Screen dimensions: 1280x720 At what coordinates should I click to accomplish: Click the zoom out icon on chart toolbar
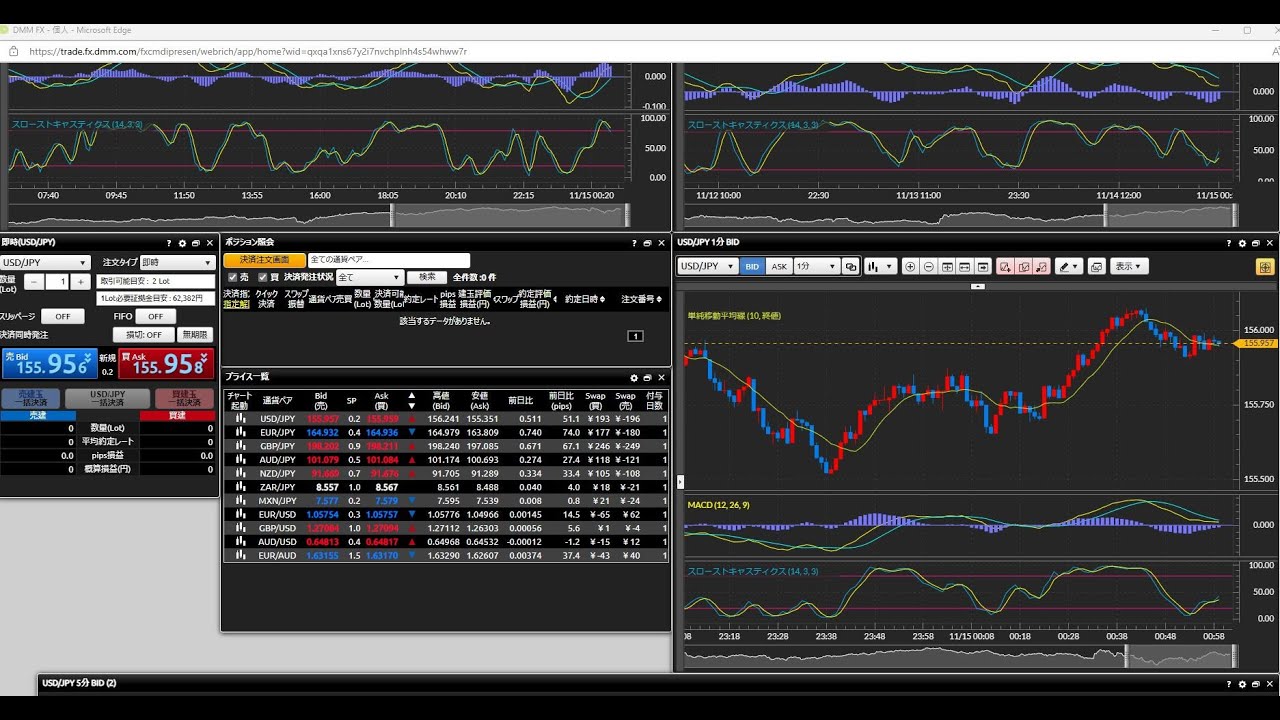pyautogui.click(x=928, y=267)
